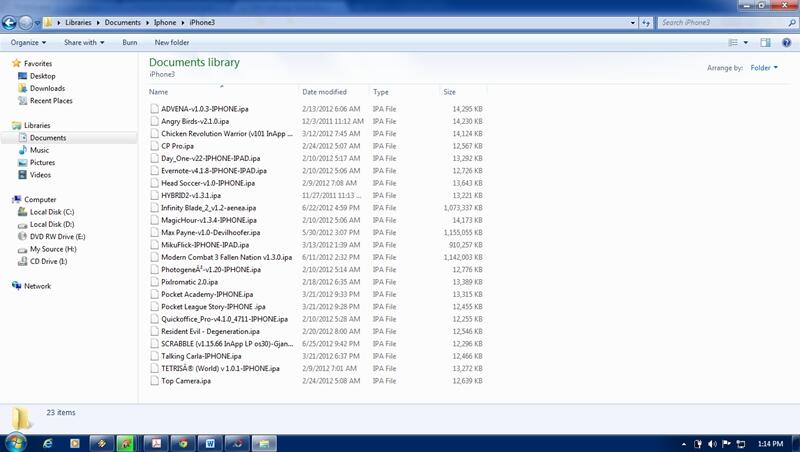Open DVD RW Drive (E:)
Image resolution: width=800 pixels, height=452 pixels.
coord(58,237)
